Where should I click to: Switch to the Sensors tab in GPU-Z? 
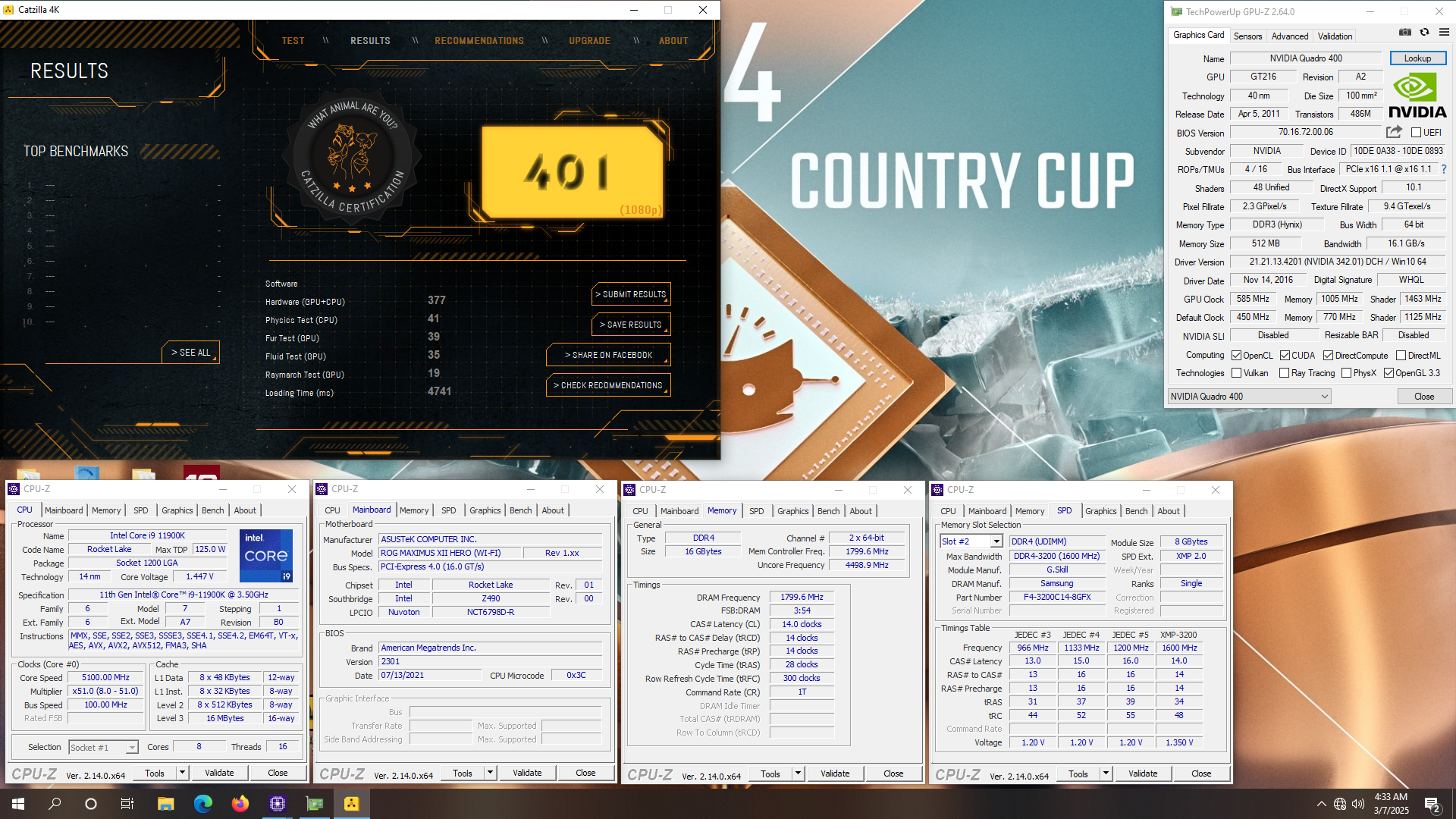[x=1247, y=36]
